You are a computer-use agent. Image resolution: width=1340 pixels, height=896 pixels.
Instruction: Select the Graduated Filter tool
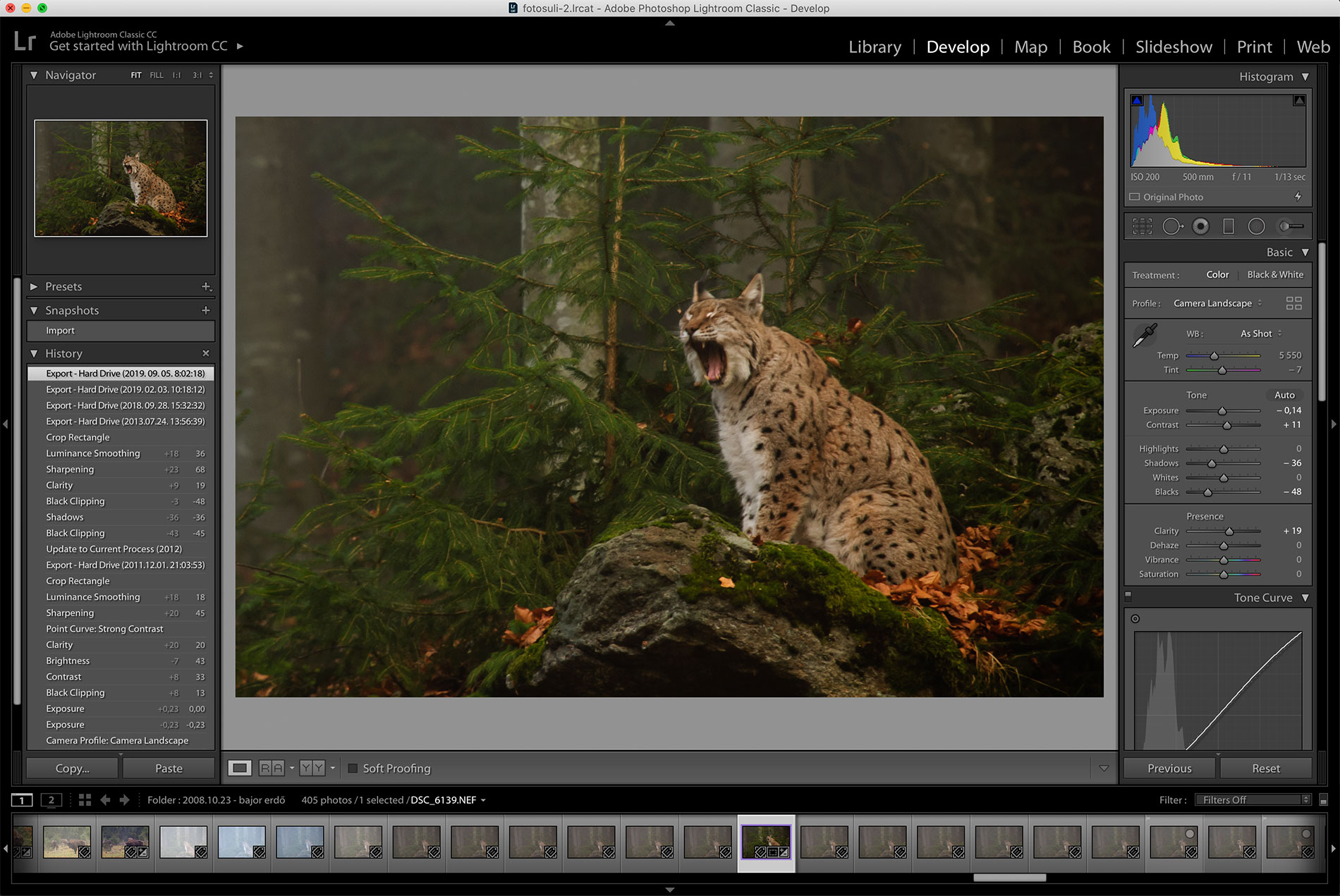[x=1229, y=226]
